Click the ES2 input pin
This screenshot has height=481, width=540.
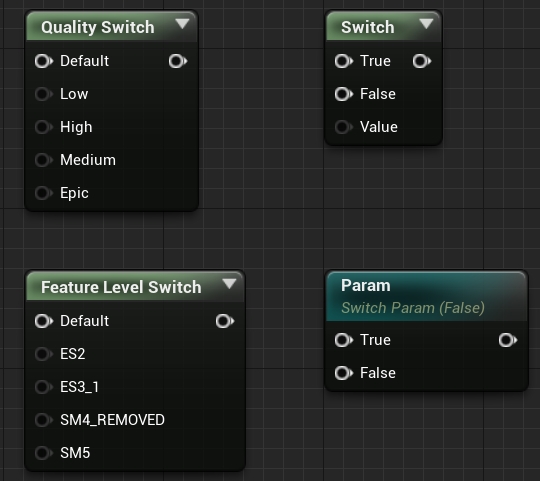click(44, 354)
